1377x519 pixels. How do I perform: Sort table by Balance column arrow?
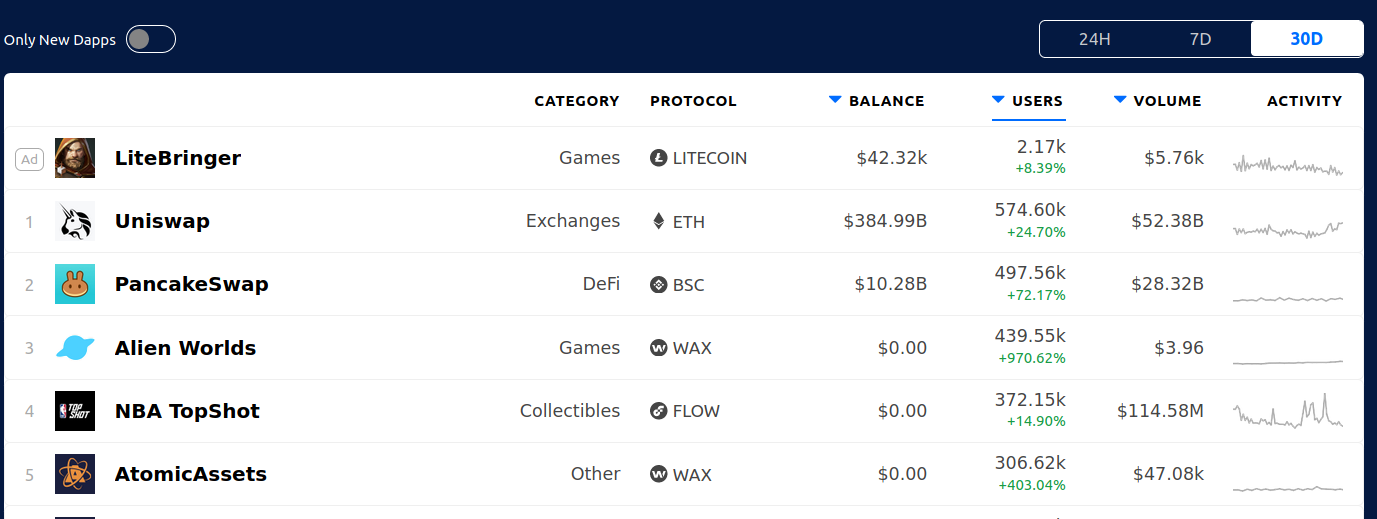pyautogui.click(x=835, y=99)
